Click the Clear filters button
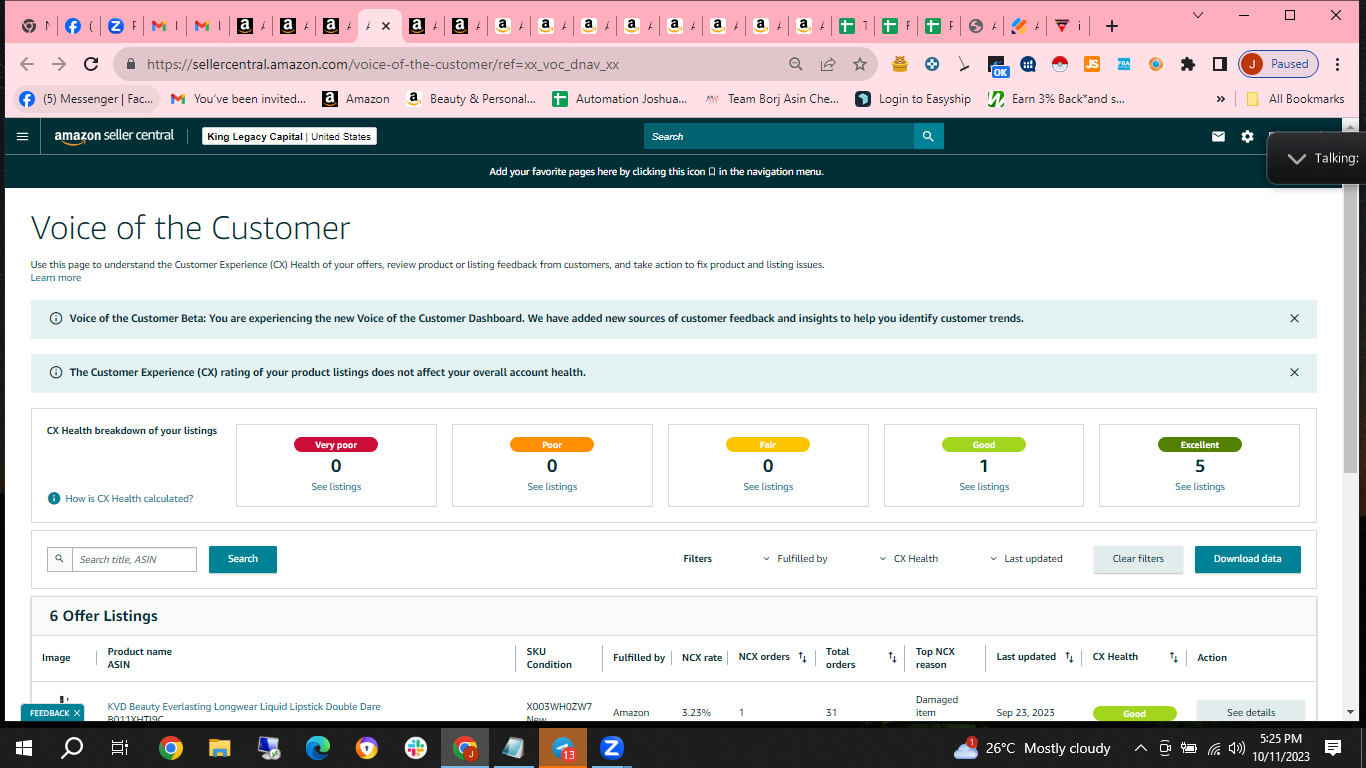 pos(1138,559)
